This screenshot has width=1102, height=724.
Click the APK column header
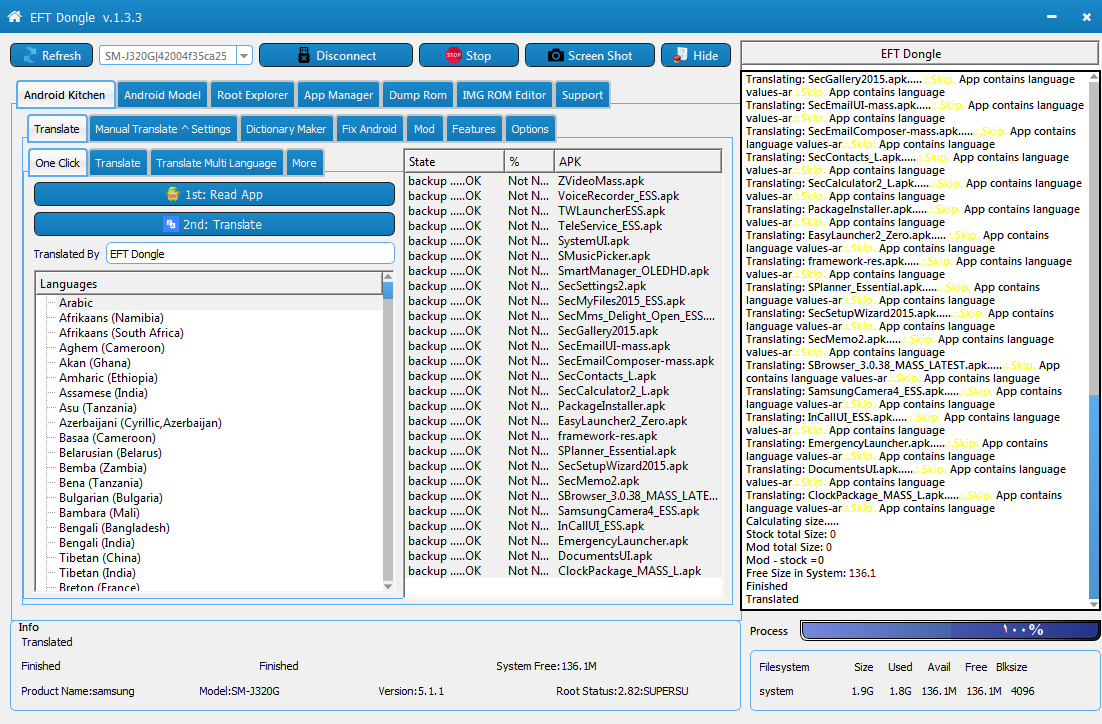coord(637,162)
